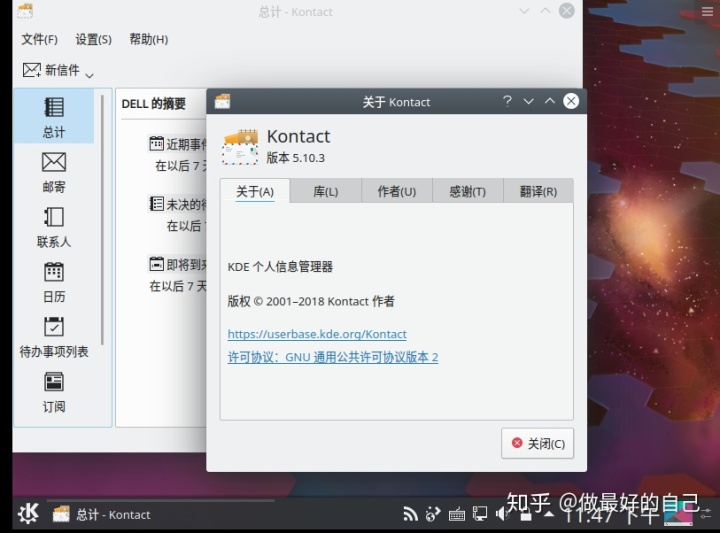Click the keyboard layout tray icon
The height and width of the screenshot is (533, 720).
(x=456, y=515)
